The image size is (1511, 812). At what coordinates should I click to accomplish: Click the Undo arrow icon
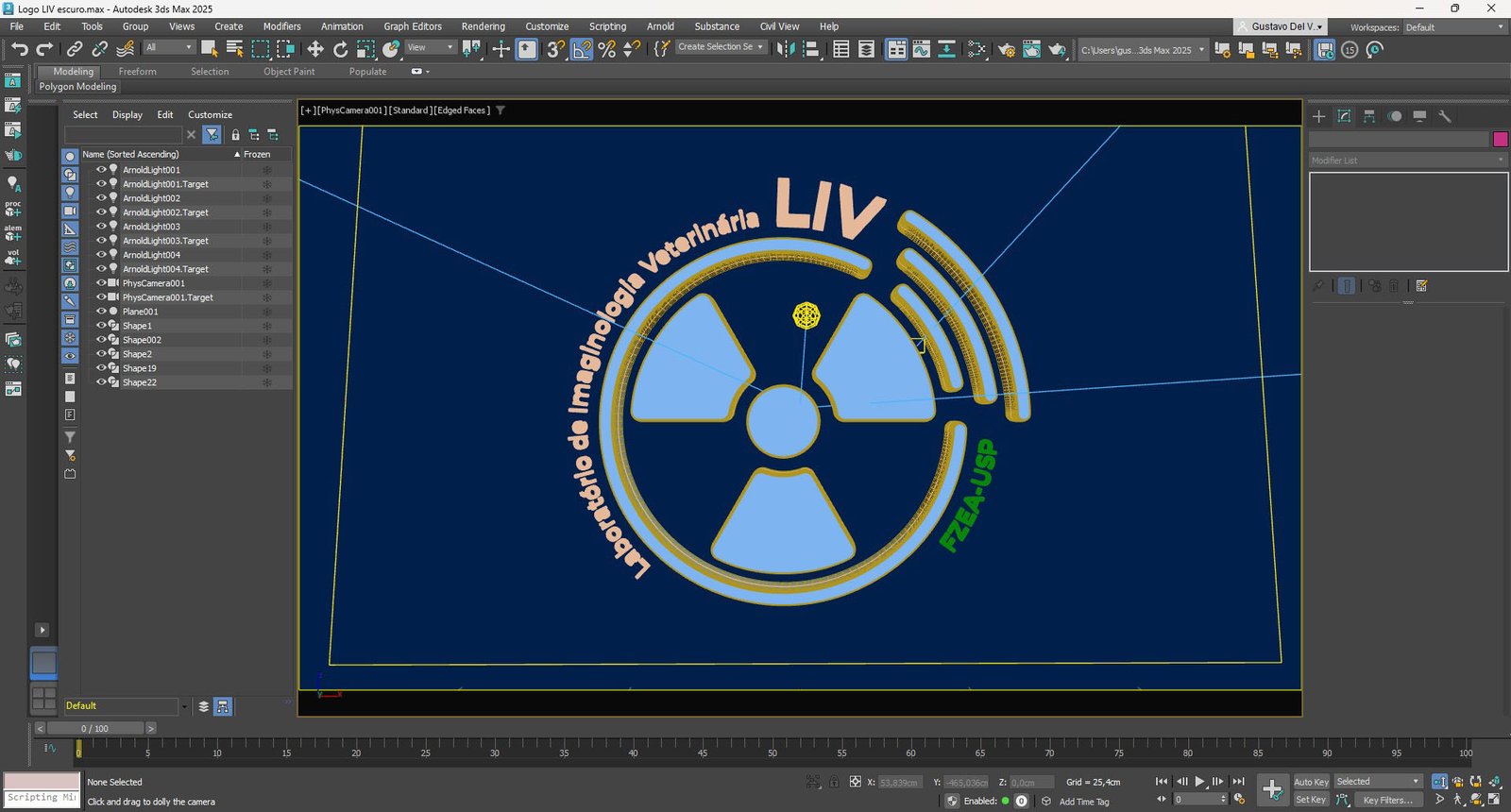tap(20, 49)
